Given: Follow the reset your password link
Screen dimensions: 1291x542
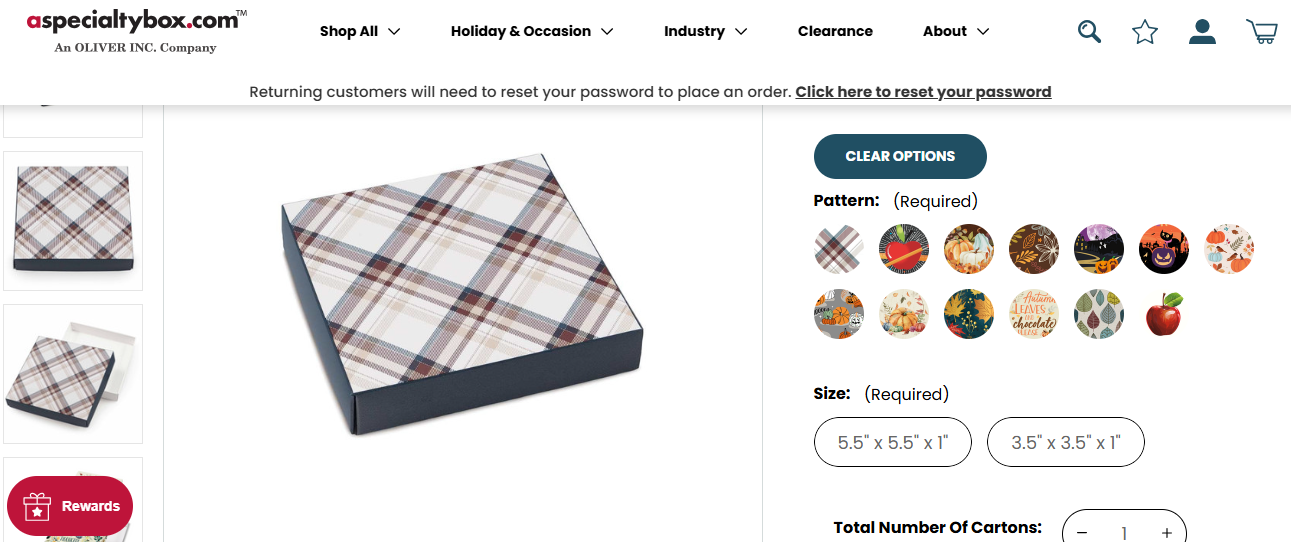Looking at the screenshot, I should [x=923, y=92].
